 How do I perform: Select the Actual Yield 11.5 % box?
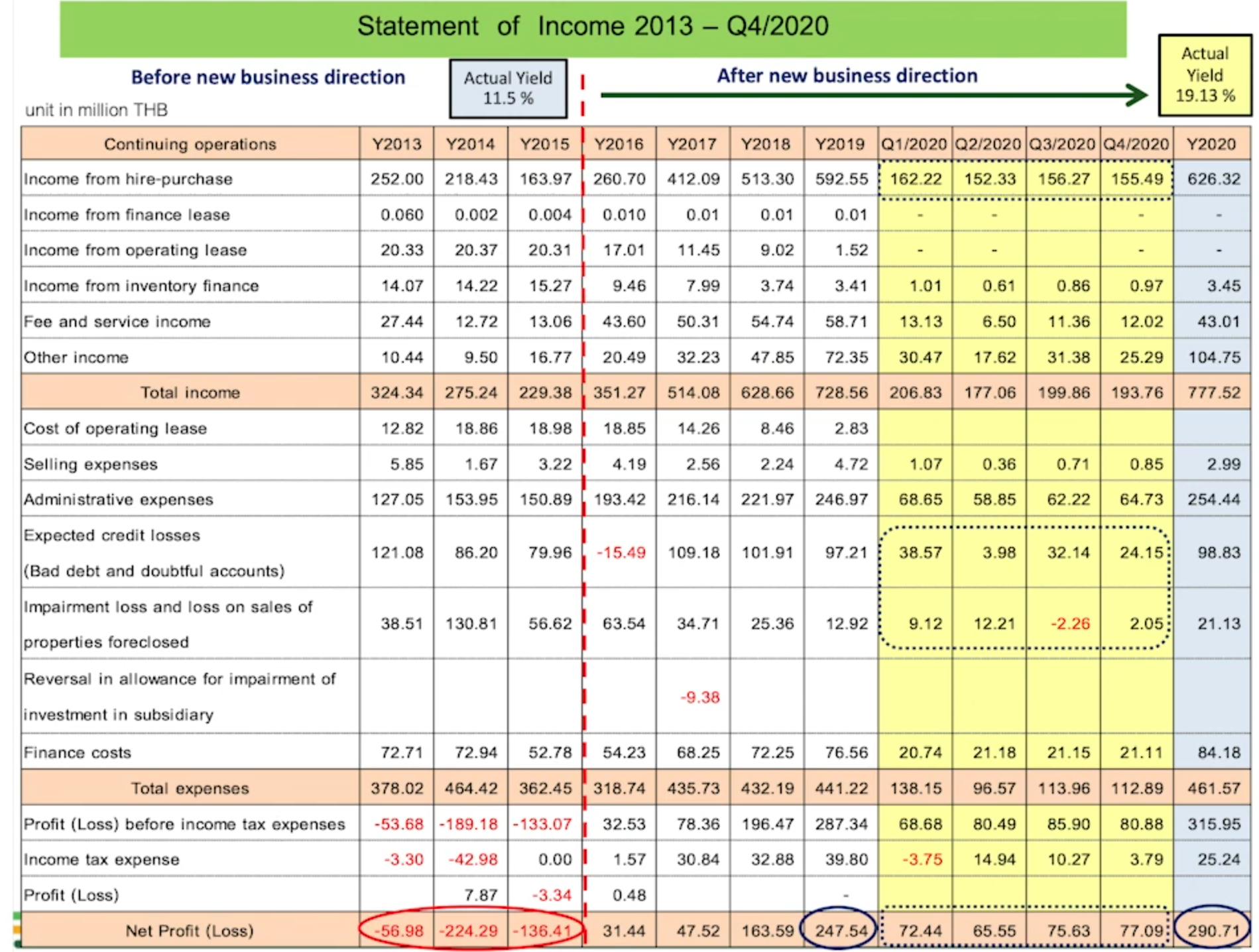(508, 88)
